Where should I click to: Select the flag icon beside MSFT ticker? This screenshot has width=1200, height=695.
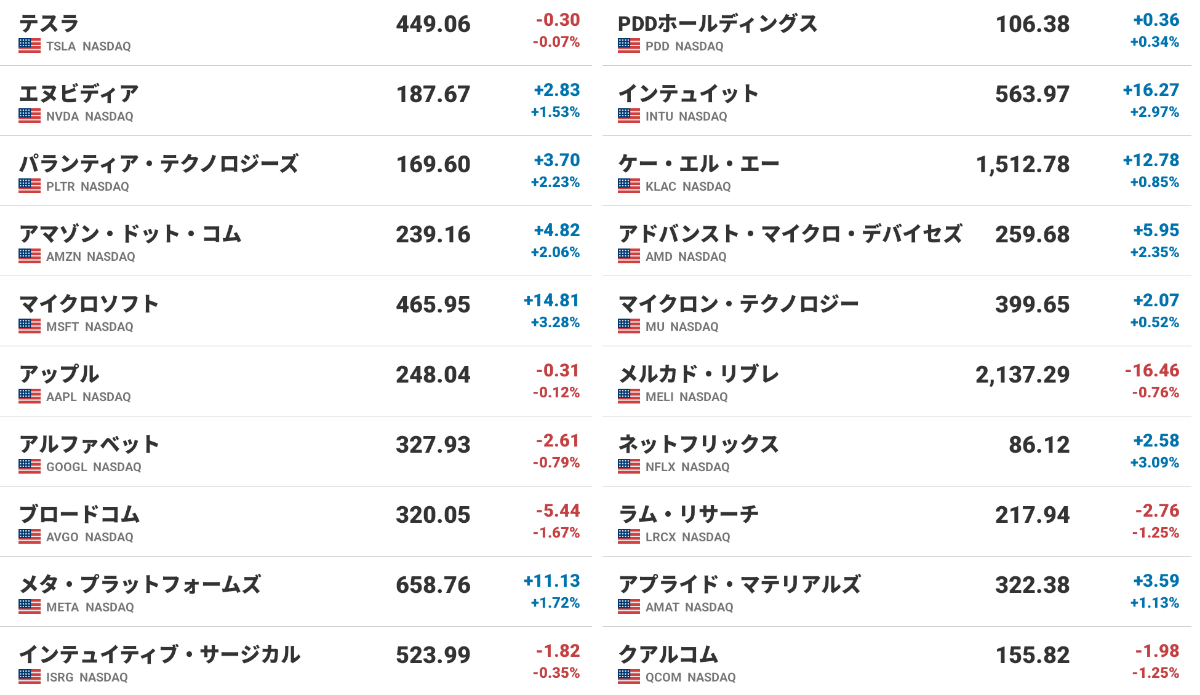(29, 326)
